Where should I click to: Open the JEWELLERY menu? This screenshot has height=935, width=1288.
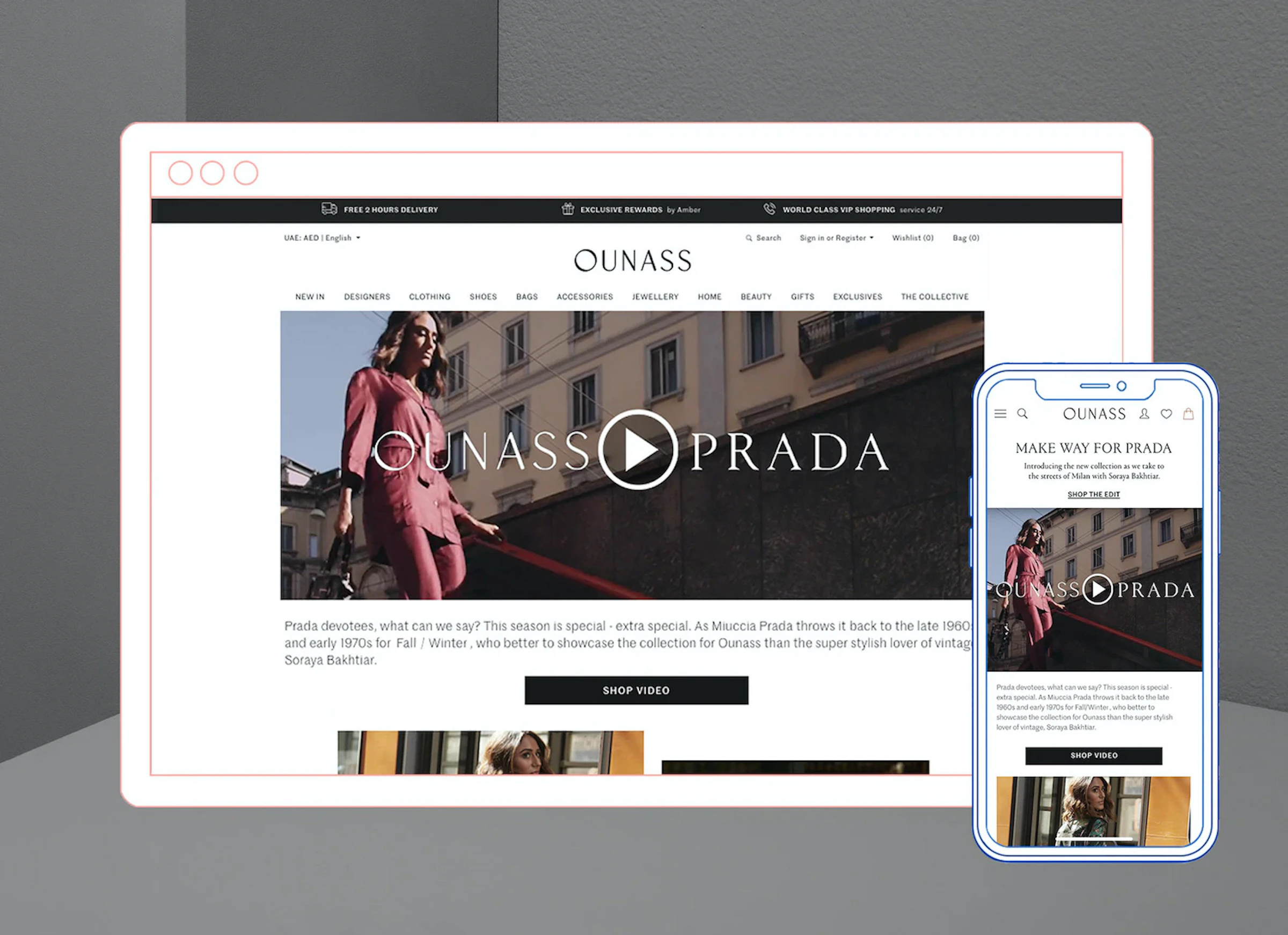pyautogui.click(x=655, y=296)
